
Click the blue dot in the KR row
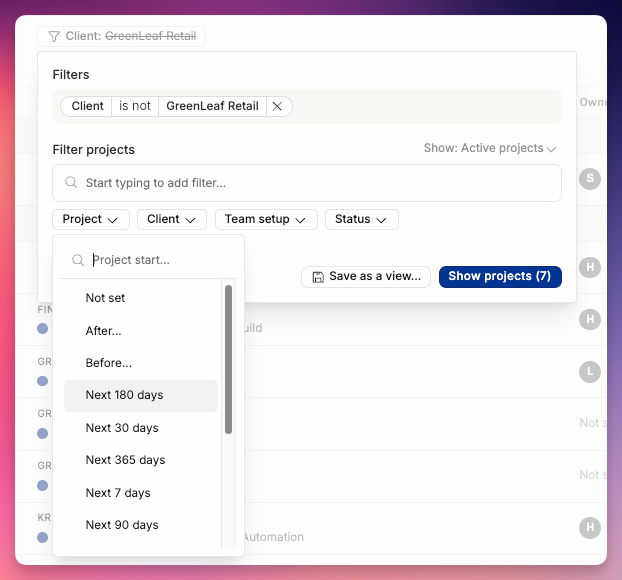tap(42, 537)
